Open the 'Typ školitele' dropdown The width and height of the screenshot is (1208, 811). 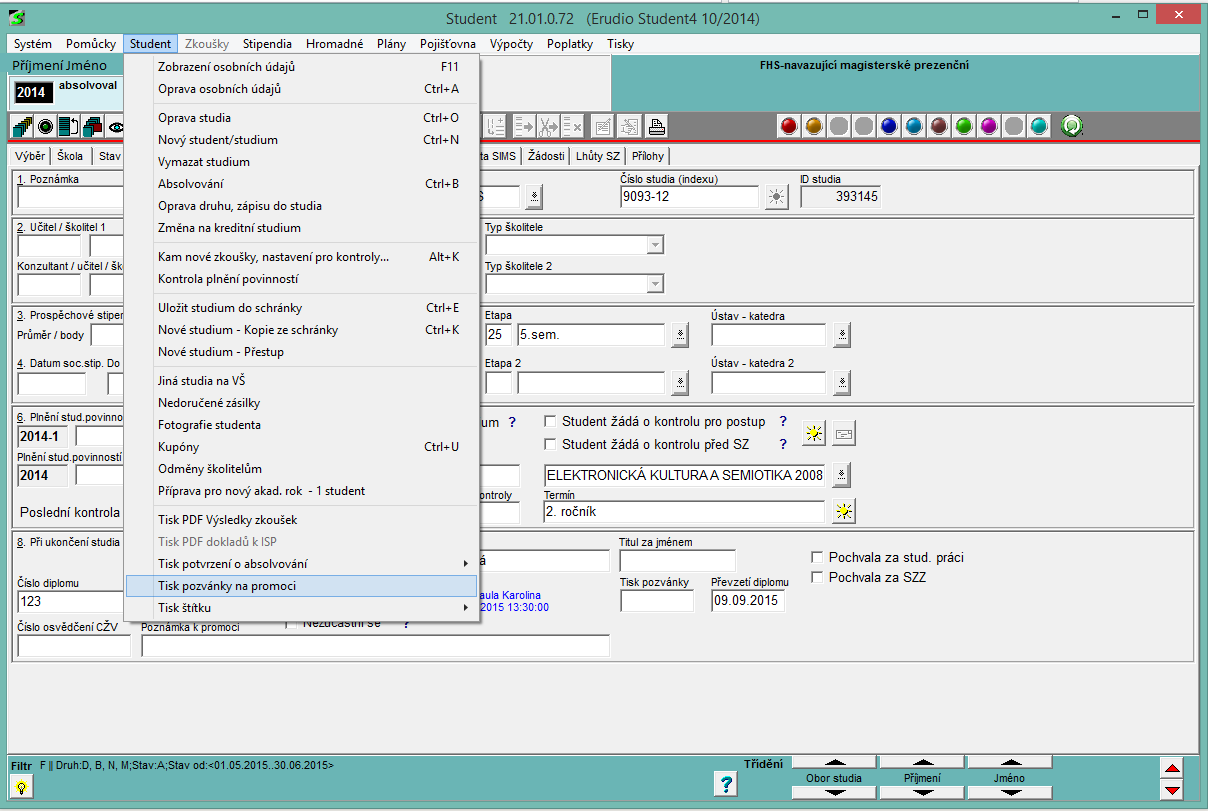655,245
